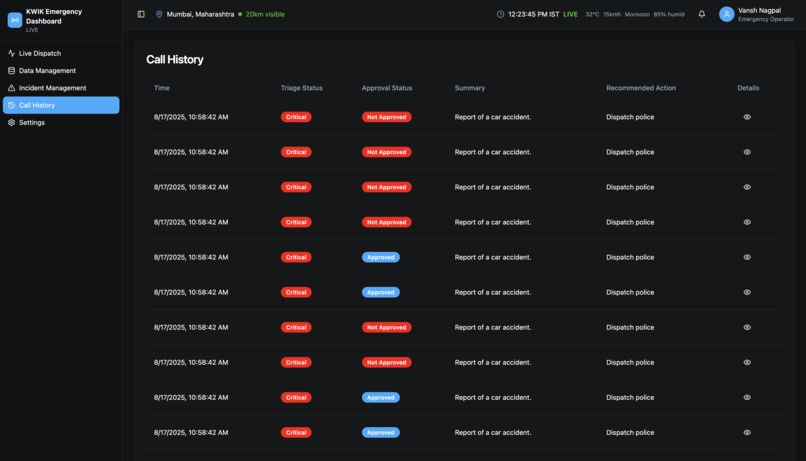Click the Recommended Action column header

click(640, 88)
